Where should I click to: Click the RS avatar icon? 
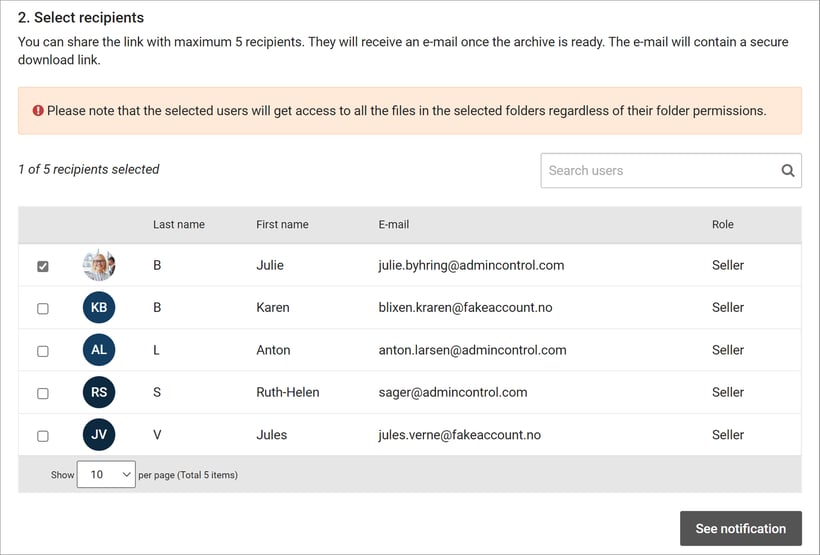click(x=99, y=392)
